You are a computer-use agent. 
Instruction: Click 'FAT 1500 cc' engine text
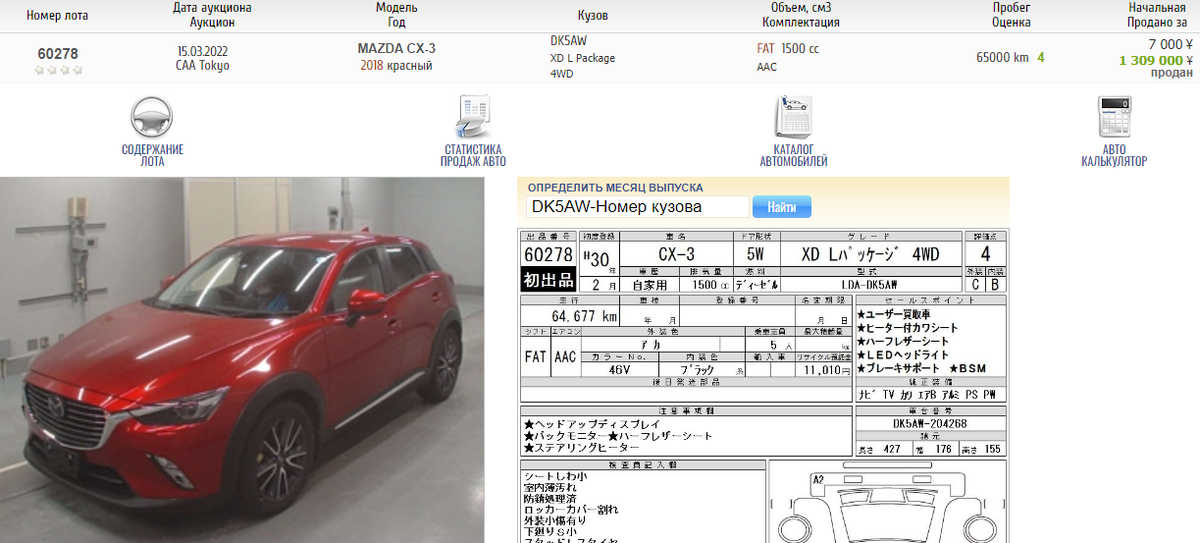click(x=788, y=48)
